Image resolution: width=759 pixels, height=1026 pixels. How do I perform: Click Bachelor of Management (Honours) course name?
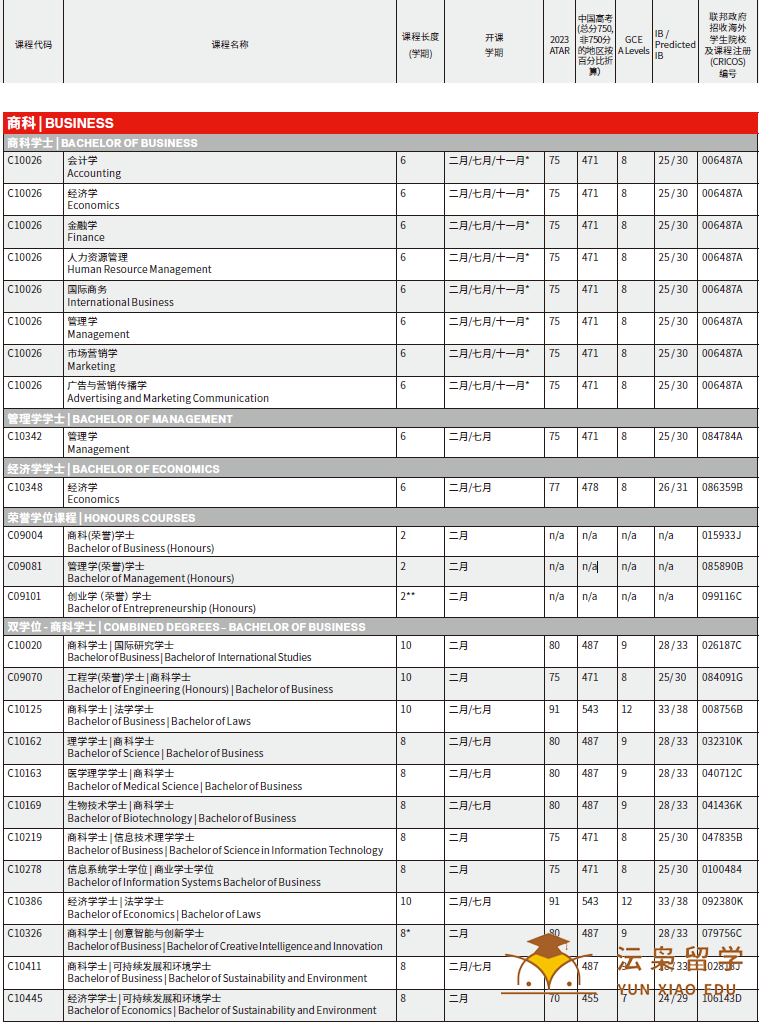150,578
